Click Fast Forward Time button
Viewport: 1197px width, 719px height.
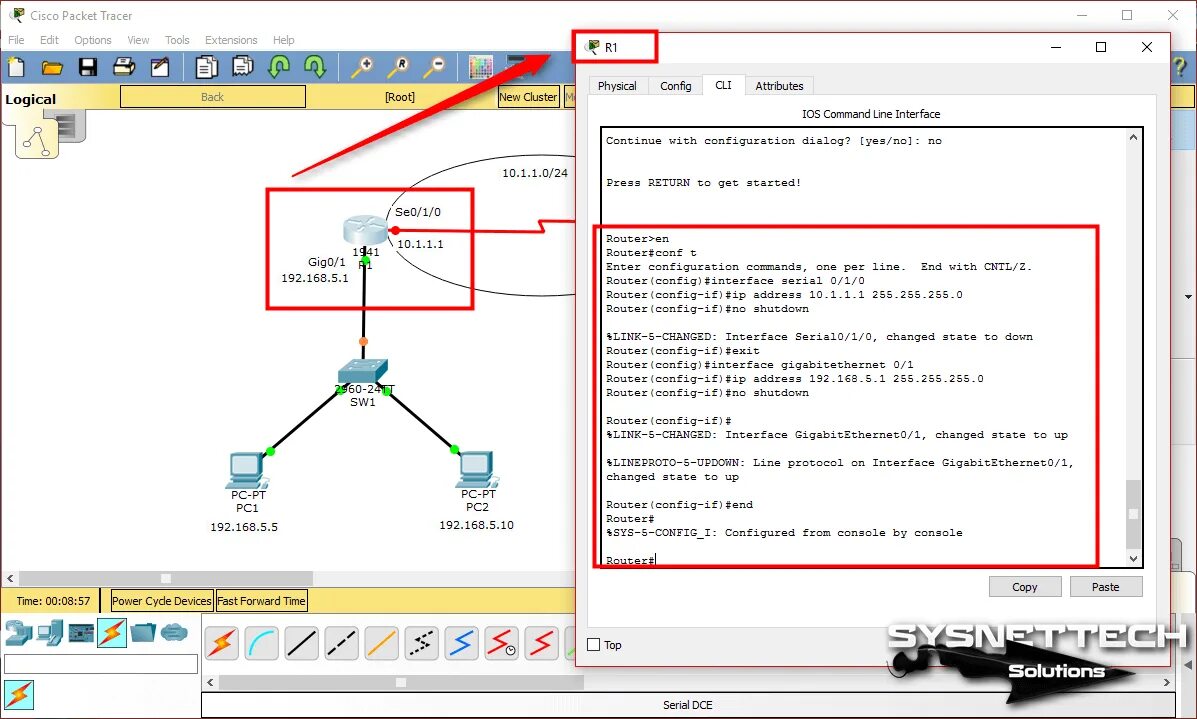[x=261, y=601]
